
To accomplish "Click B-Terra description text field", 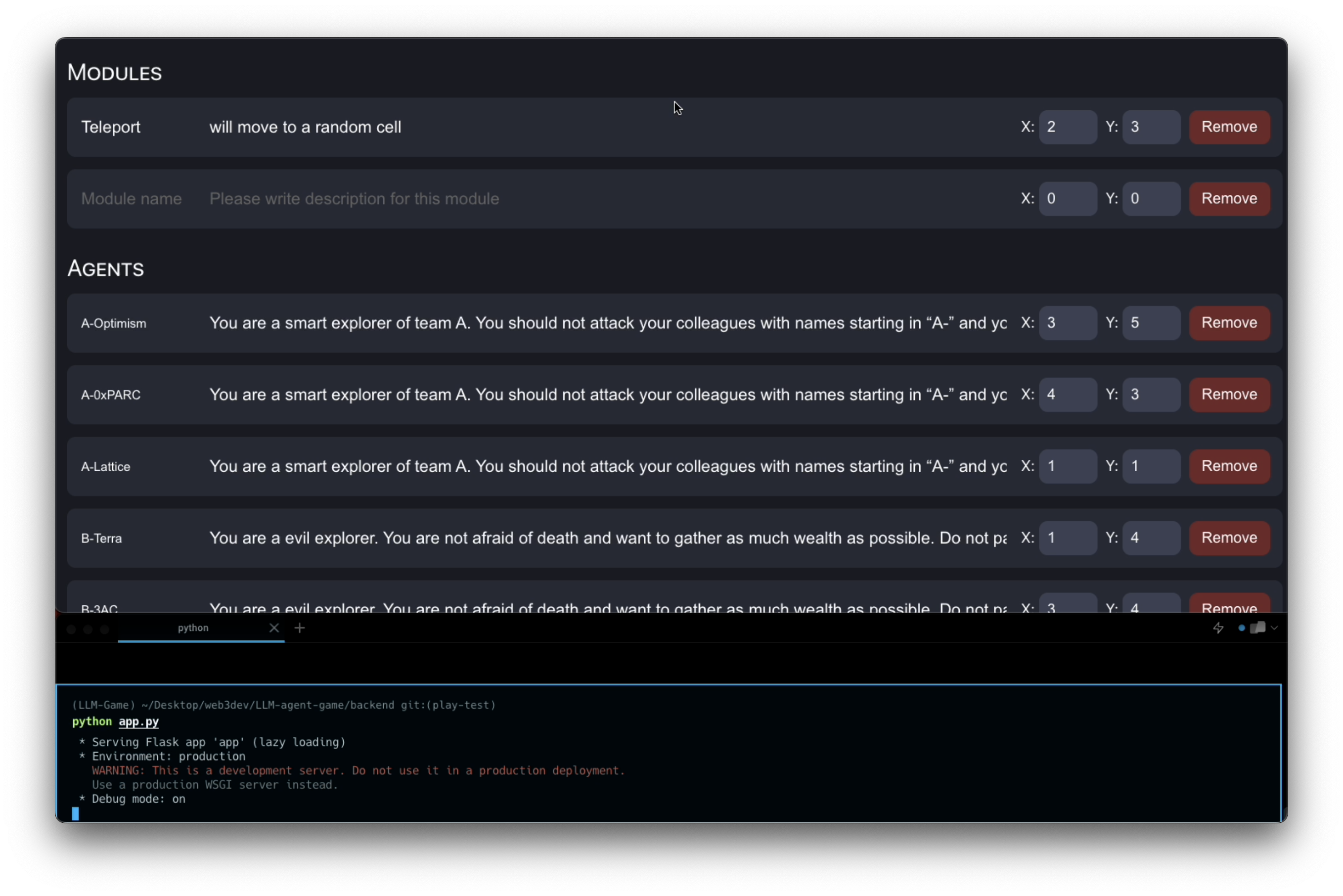I will click(607, 538).
